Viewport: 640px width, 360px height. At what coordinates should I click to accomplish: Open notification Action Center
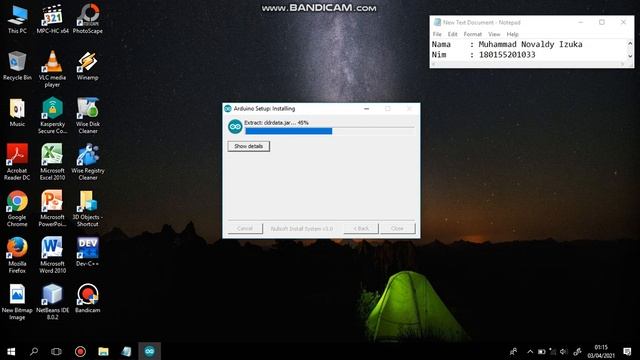pyautogui.click(x=627, y=351)
